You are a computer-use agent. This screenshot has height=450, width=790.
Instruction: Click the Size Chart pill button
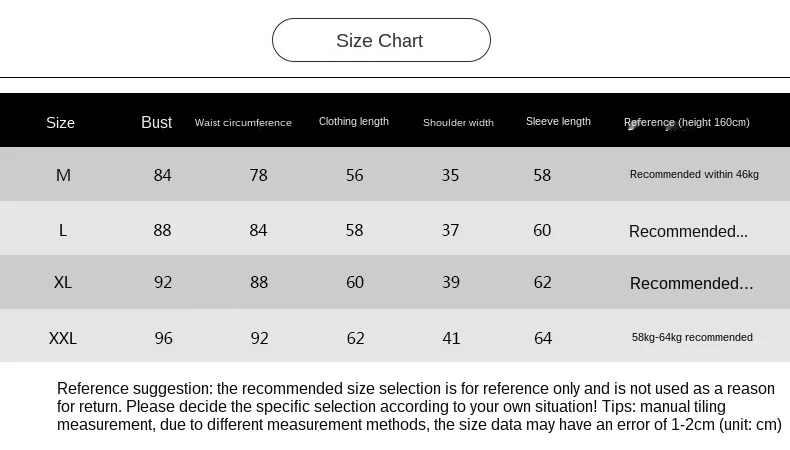(381, 41)
